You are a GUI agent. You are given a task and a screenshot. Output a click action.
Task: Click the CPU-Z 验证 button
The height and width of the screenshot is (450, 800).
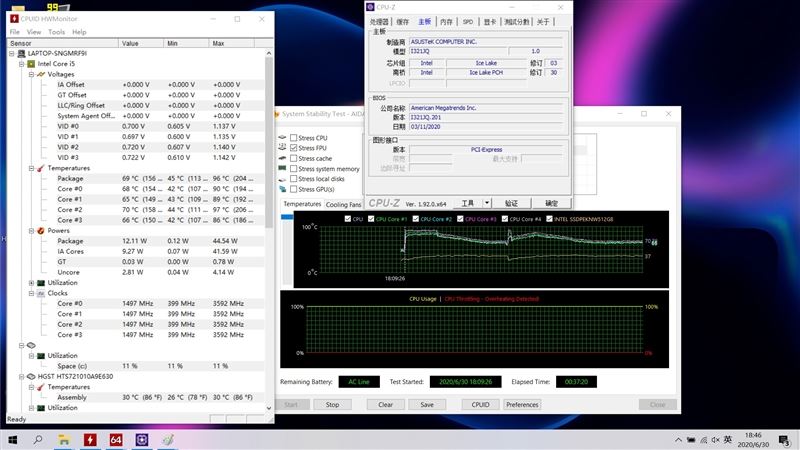(x=511, y=203)
